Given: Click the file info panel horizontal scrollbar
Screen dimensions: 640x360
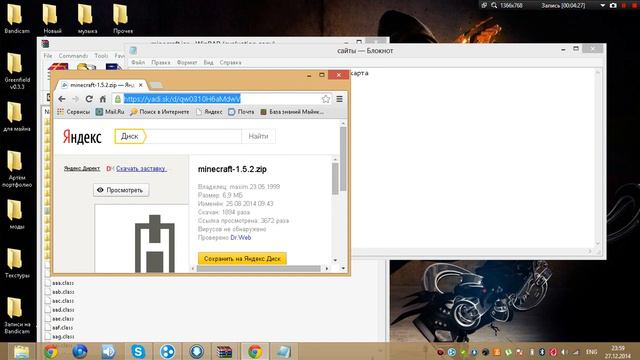Looking at the screenshot, I should click(x=259, y=268).
